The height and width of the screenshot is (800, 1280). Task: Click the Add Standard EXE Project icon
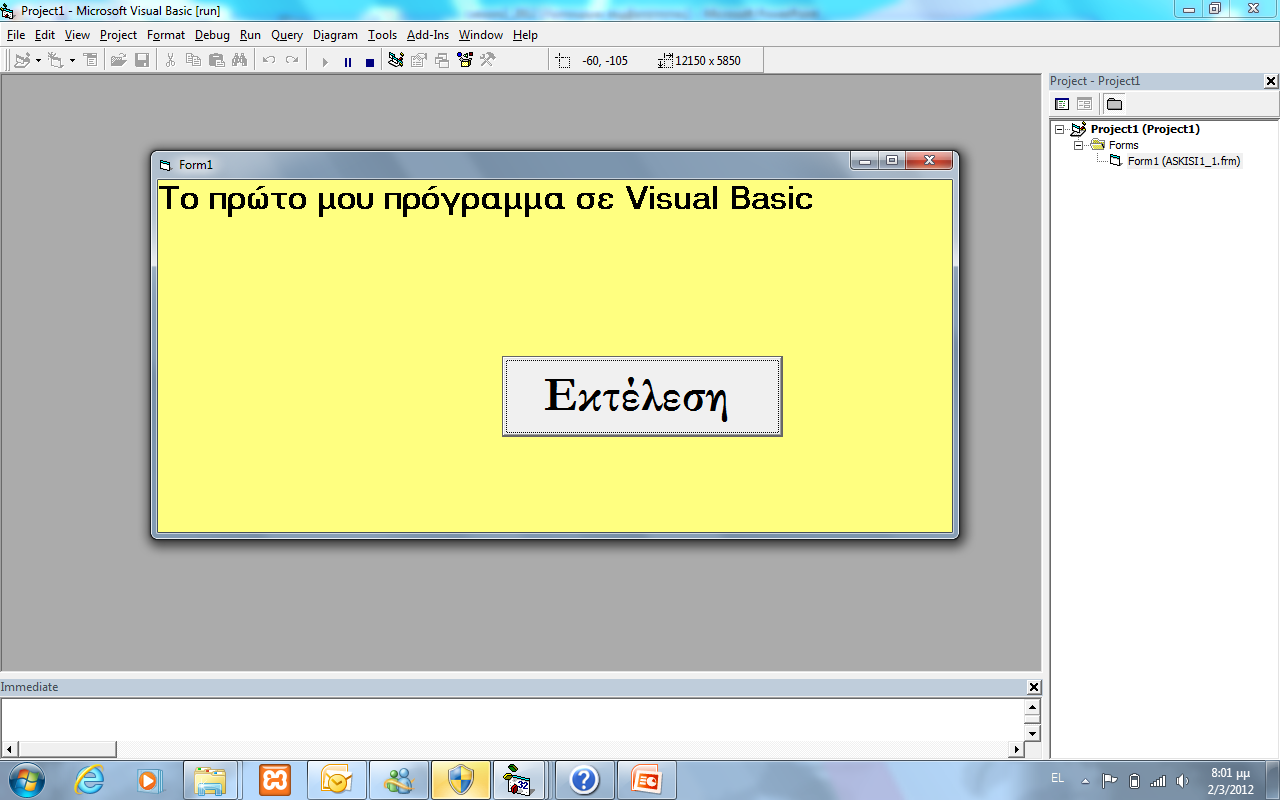22,60
